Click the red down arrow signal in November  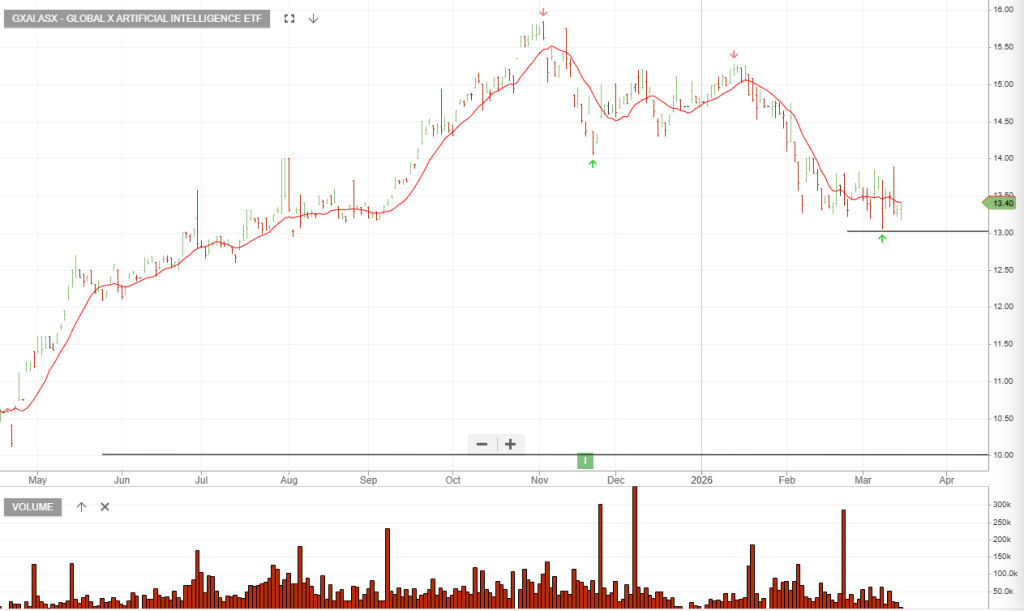pos(543,13)
